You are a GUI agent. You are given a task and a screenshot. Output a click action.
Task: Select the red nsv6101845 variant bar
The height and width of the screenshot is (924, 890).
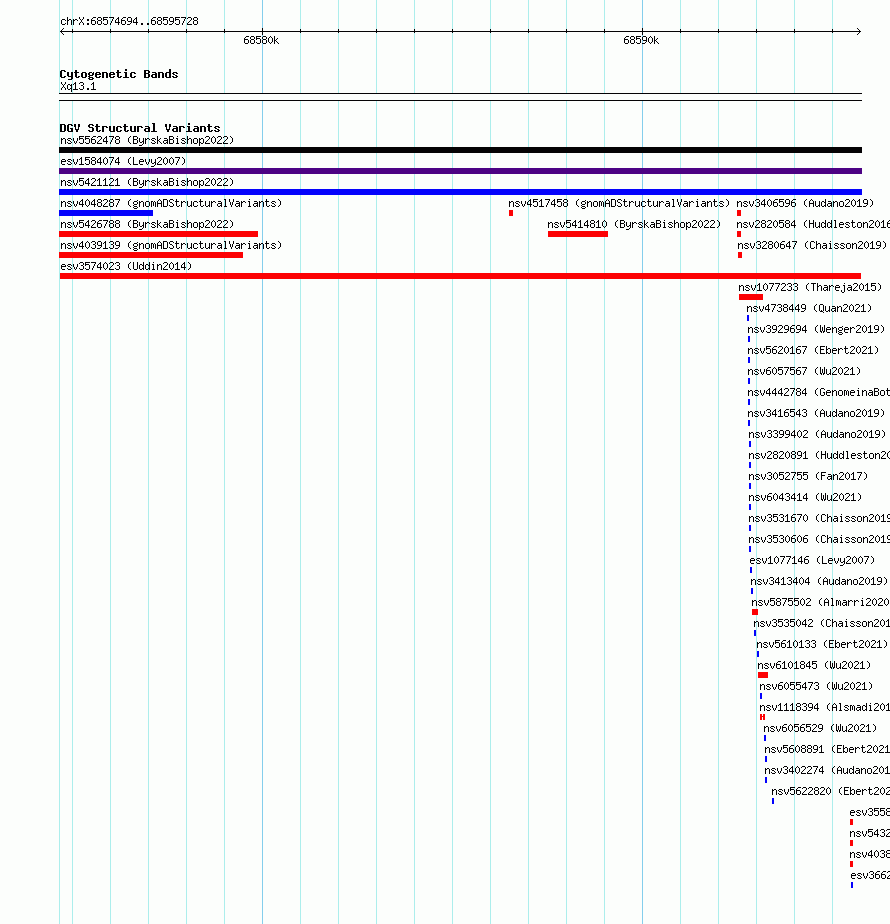[763, 675]
